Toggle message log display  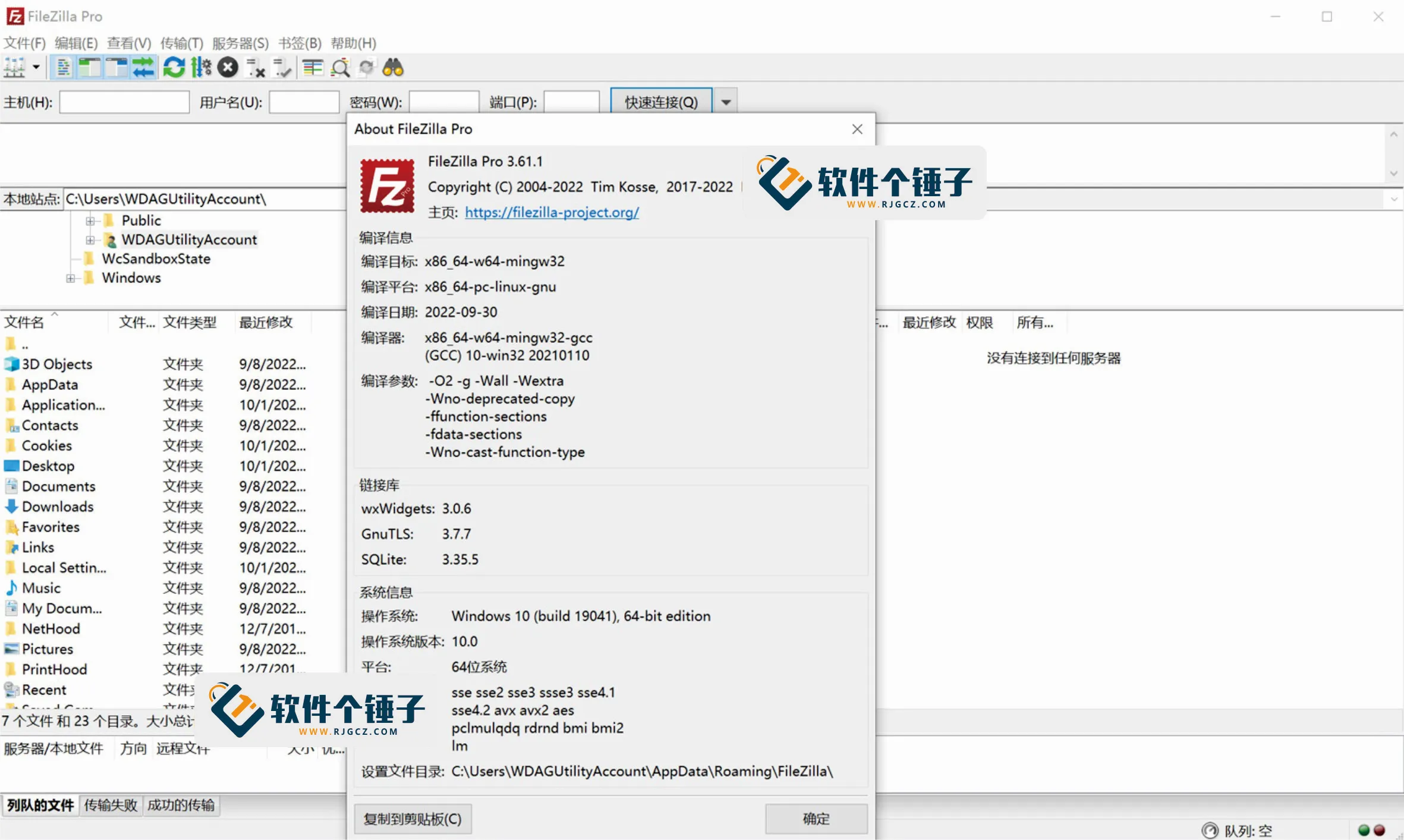(x=63, y=68)
